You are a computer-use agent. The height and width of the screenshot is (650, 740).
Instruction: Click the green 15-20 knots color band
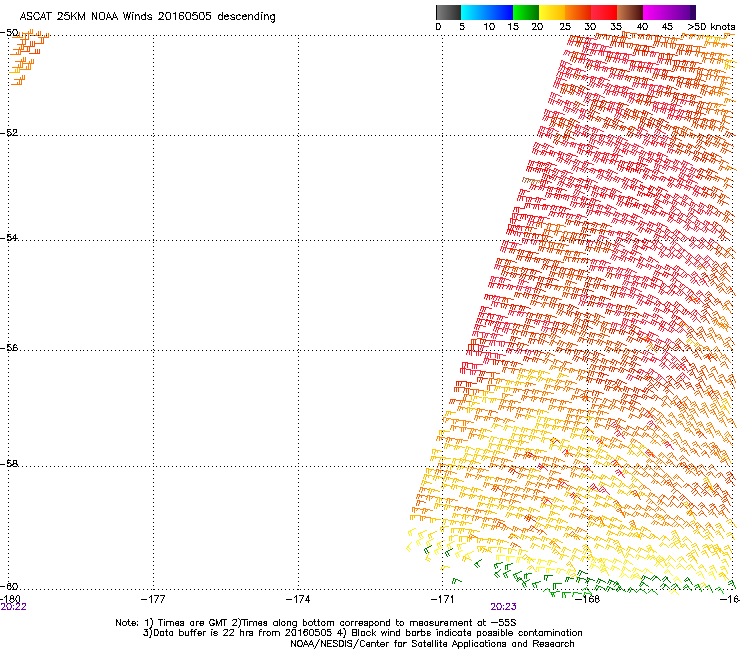[x=526, y=12]
